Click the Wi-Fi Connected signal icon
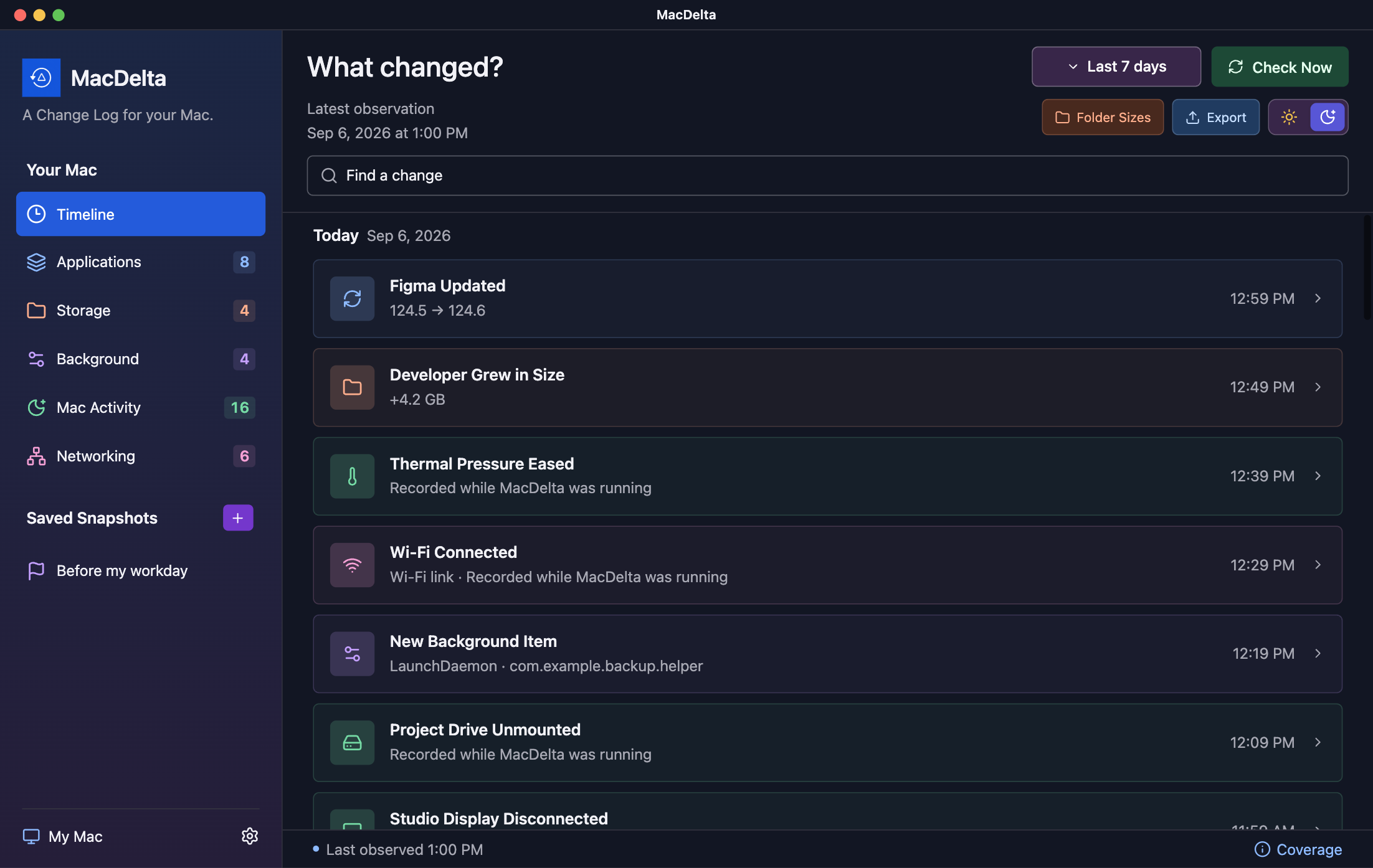1373x868 pixels. pos(352,565)
